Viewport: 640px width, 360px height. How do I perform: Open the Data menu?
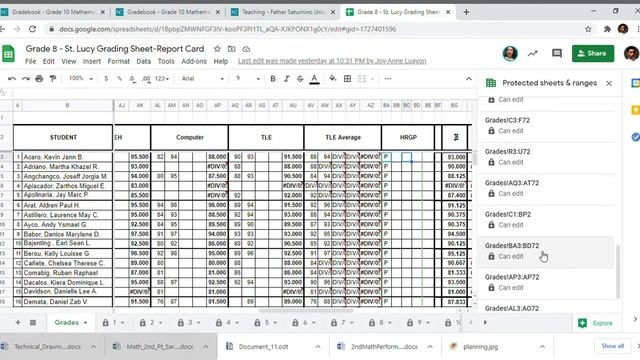point(143,61)
